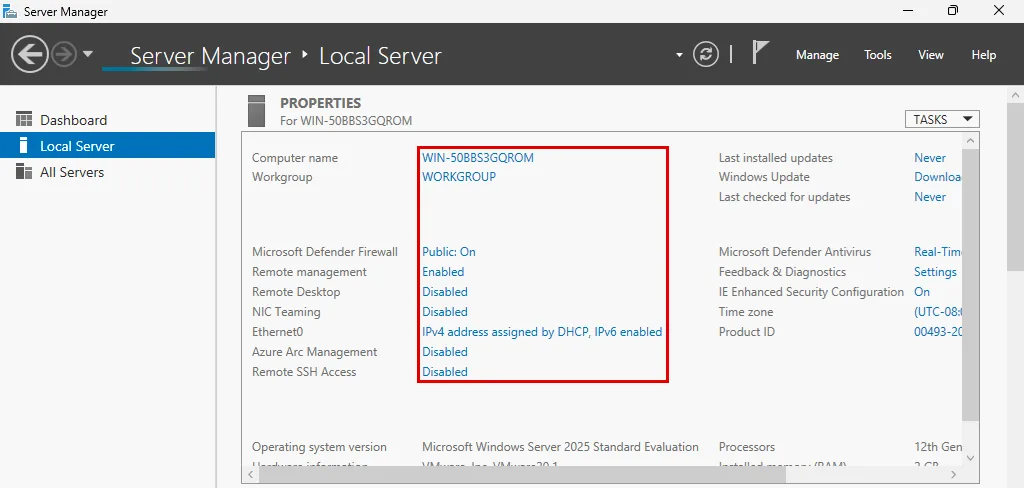
Task: Click the 'Operating system version' label
Action: pyautogui.click(x=319, y=447)
